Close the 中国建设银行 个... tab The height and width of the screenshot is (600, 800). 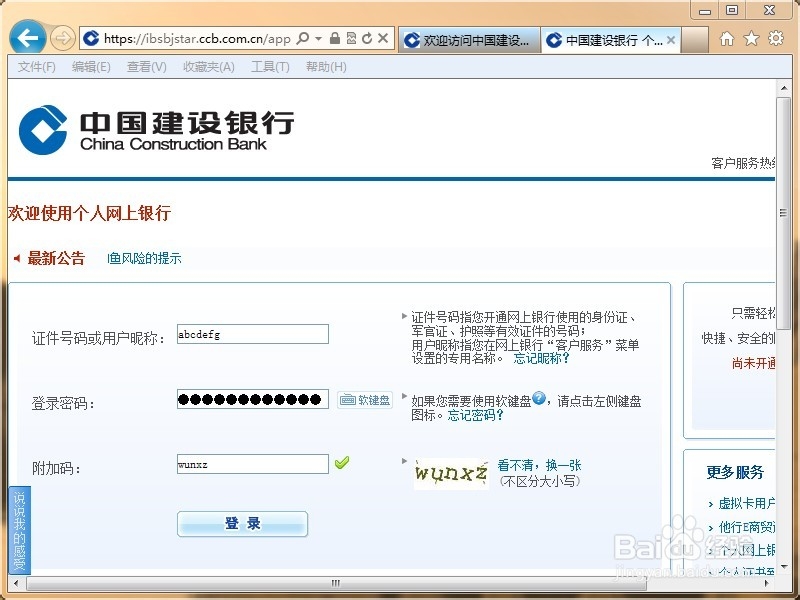(x=671, y=40)
